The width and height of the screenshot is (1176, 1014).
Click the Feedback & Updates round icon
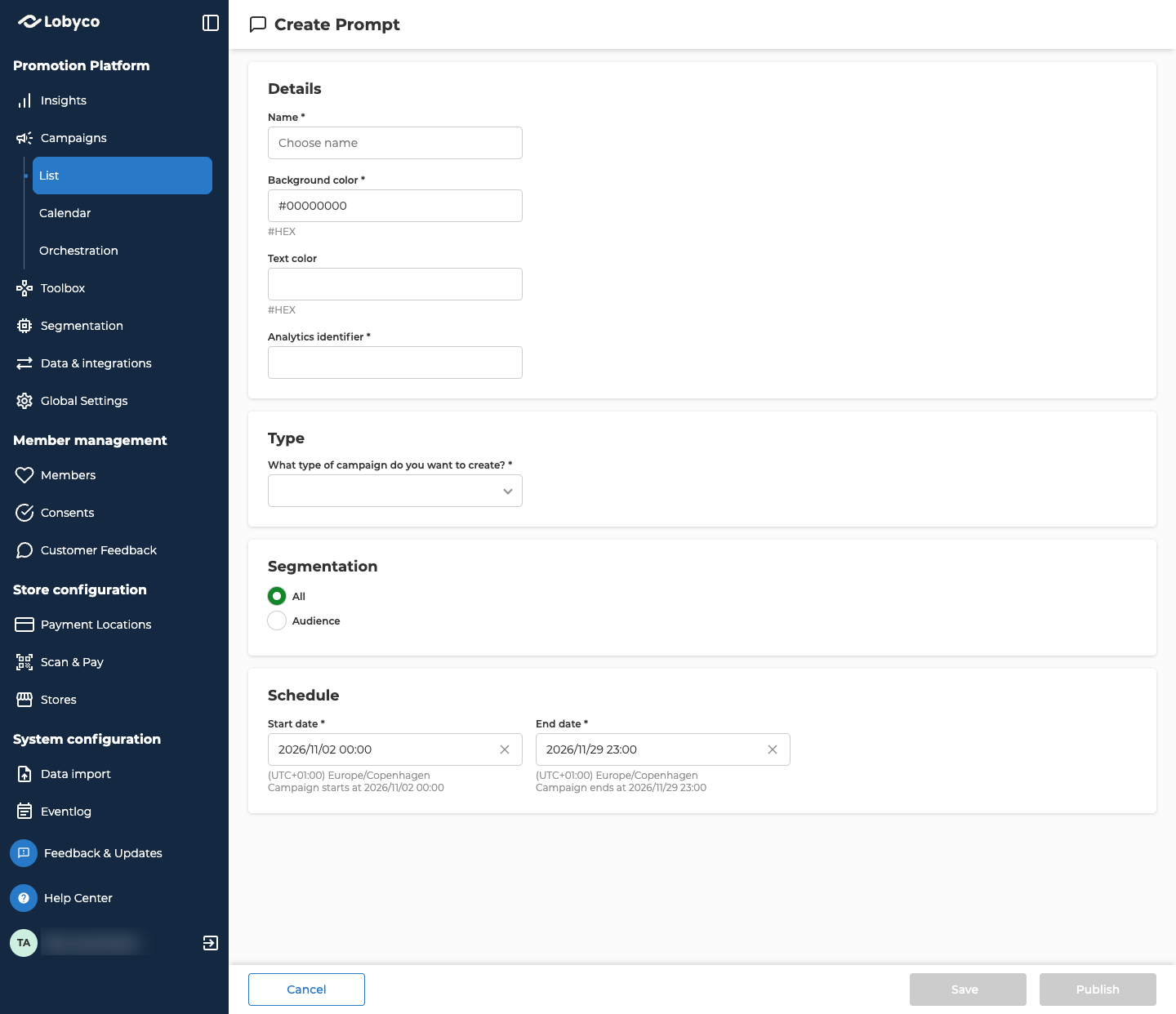[24, 853]
